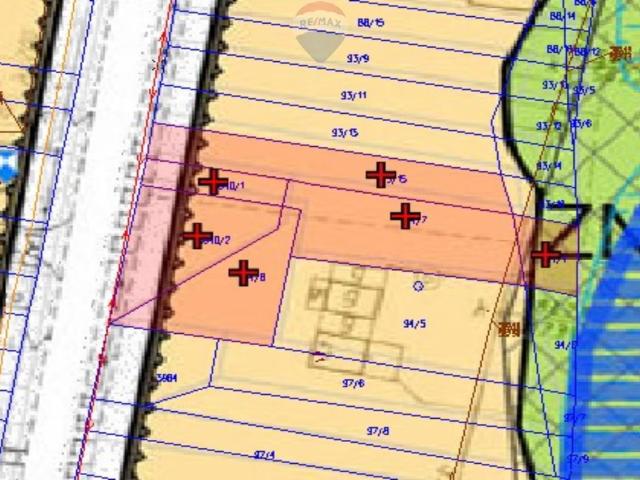This screenshot has width=640, height=480.
Task: Click the blue circular icon on left edge
Action: pos(6,163)
